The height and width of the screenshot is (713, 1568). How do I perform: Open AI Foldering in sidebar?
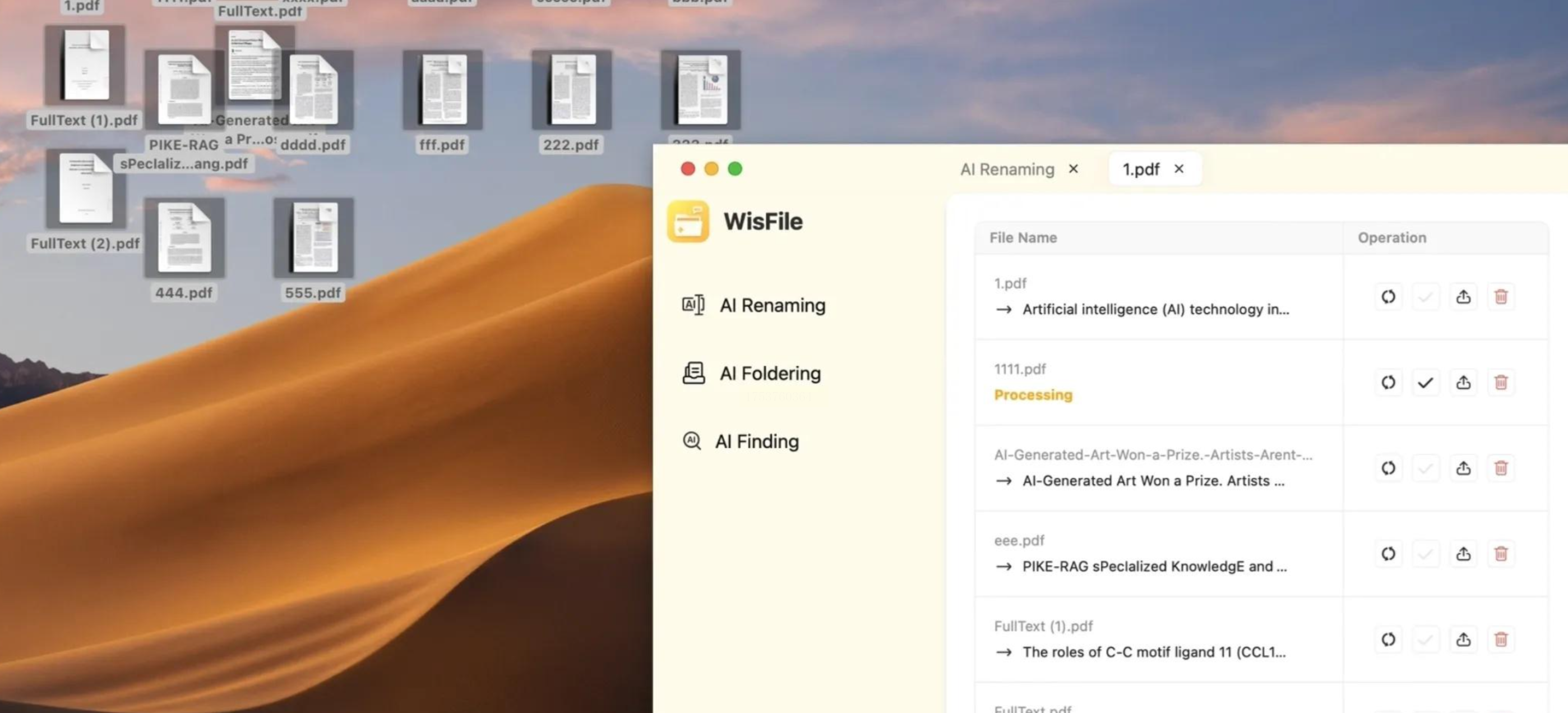[x=751, y=373]
